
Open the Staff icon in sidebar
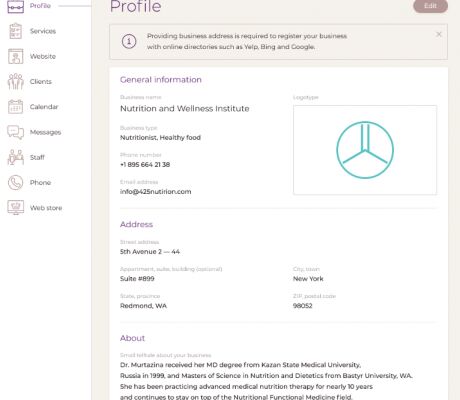[15, 157]
